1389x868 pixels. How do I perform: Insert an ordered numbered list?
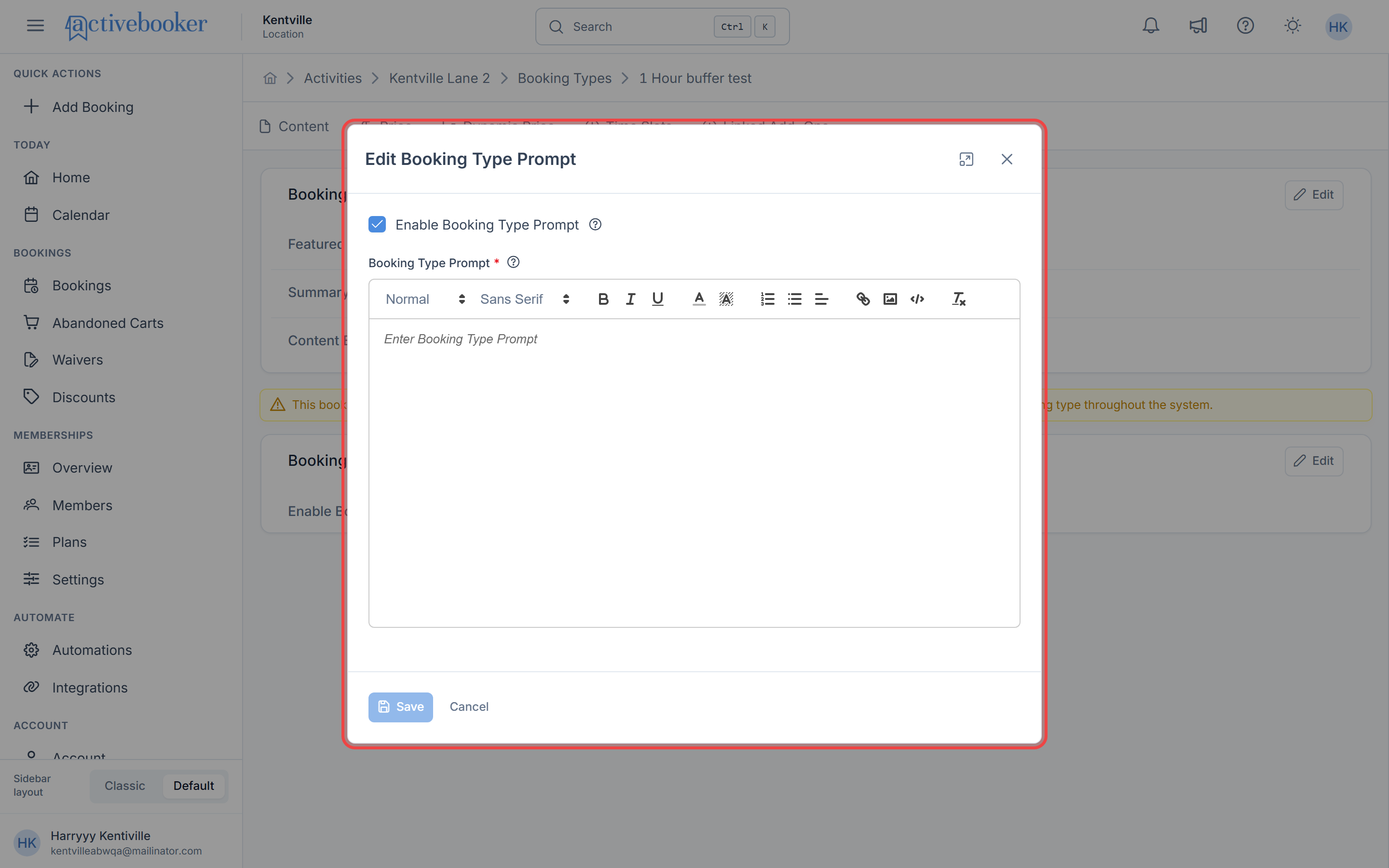767,299
